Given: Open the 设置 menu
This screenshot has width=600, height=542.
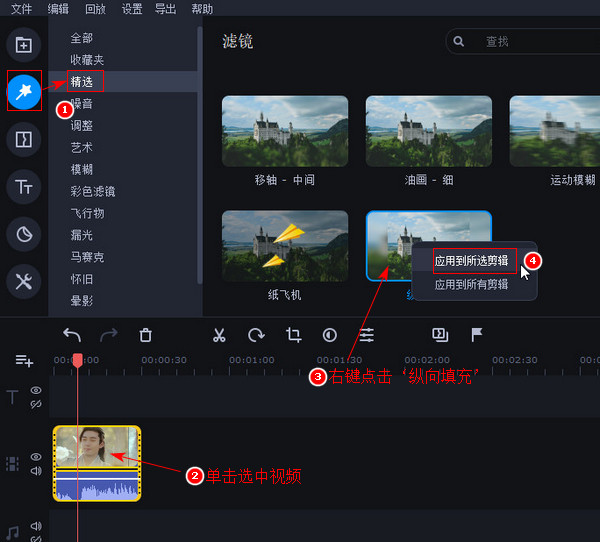Looking at the screenshot, I should (132, 9).
